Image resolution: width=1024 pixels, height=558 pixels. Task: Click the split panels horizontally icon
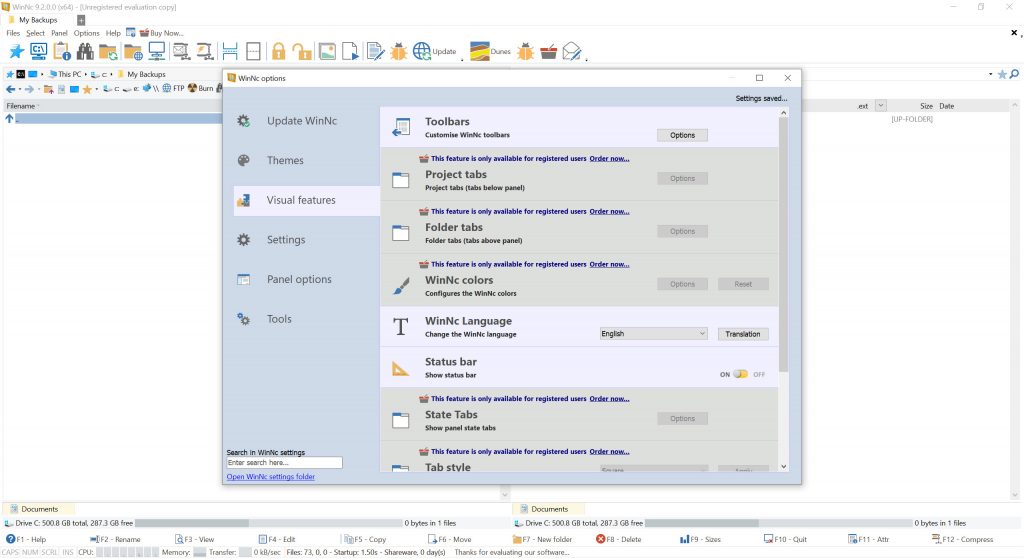tap(230, 51)
